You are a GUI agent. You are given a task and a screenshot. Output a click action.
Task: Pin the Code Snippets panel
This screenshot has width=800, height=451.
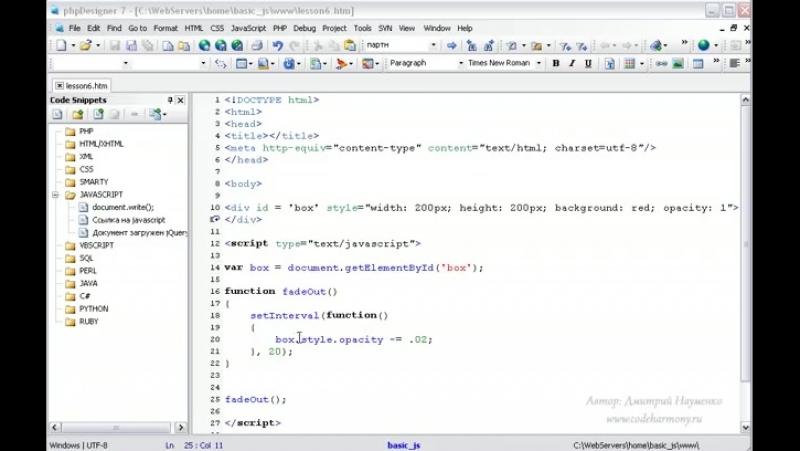click(x=170, y=100)
